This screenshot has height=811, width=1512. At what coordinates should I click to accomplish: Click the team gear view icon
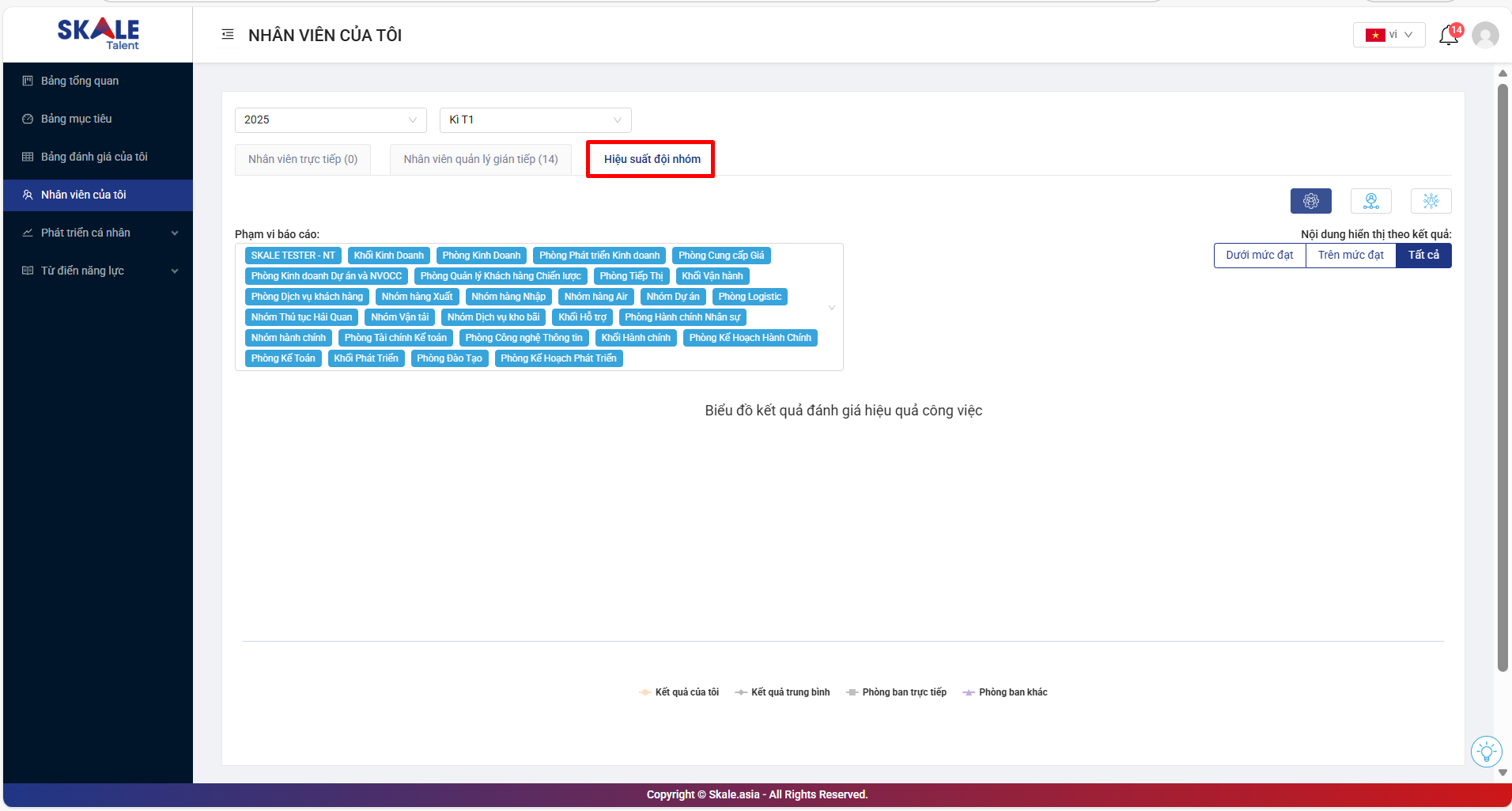coord(1310,201)
